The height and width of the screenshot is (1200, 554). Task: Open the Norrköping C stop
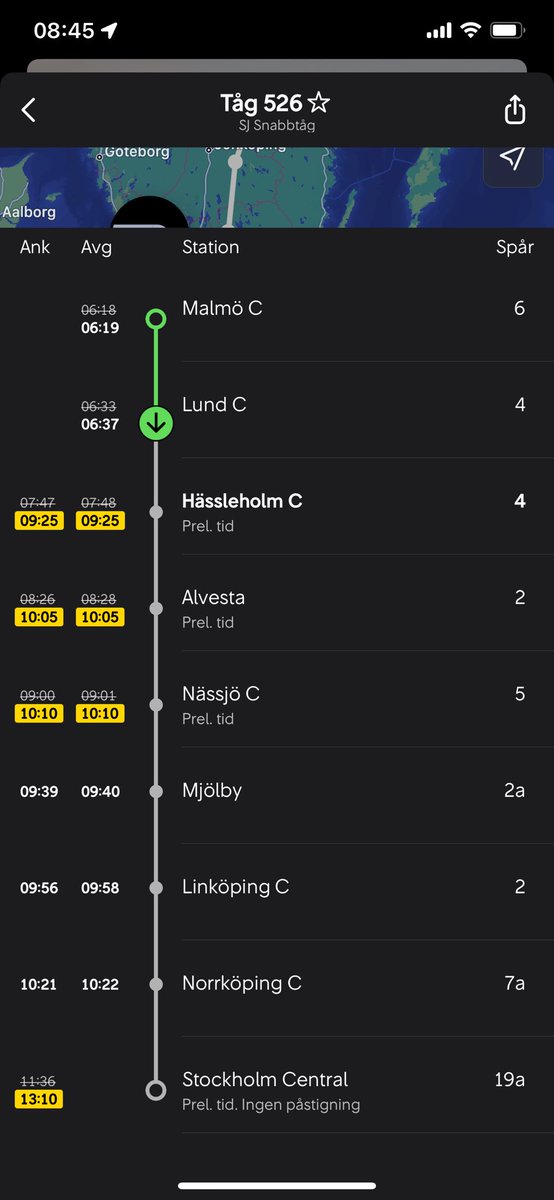click(277, 988)
